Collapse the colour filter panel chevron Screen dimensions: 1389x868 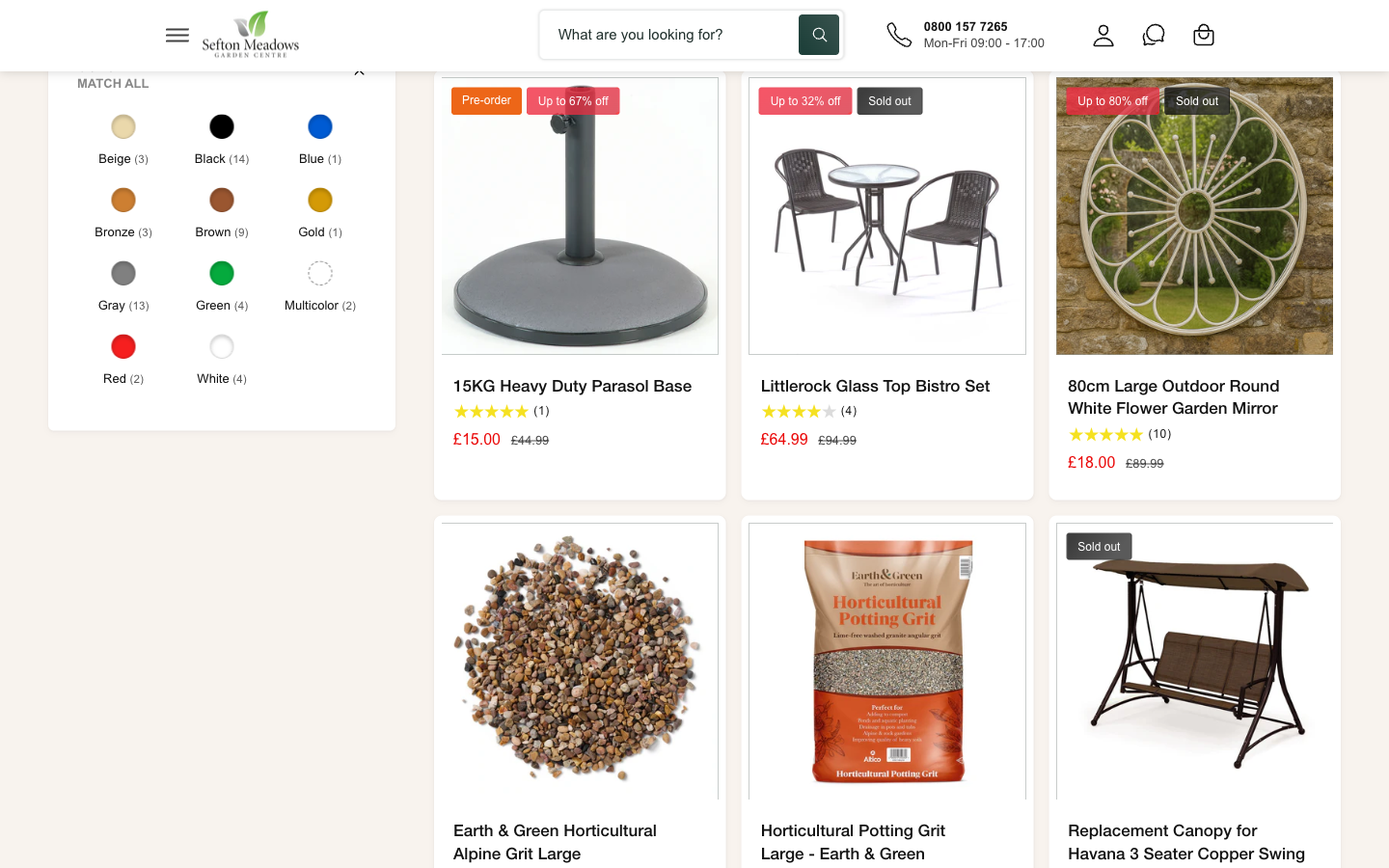tap(359, 72)
